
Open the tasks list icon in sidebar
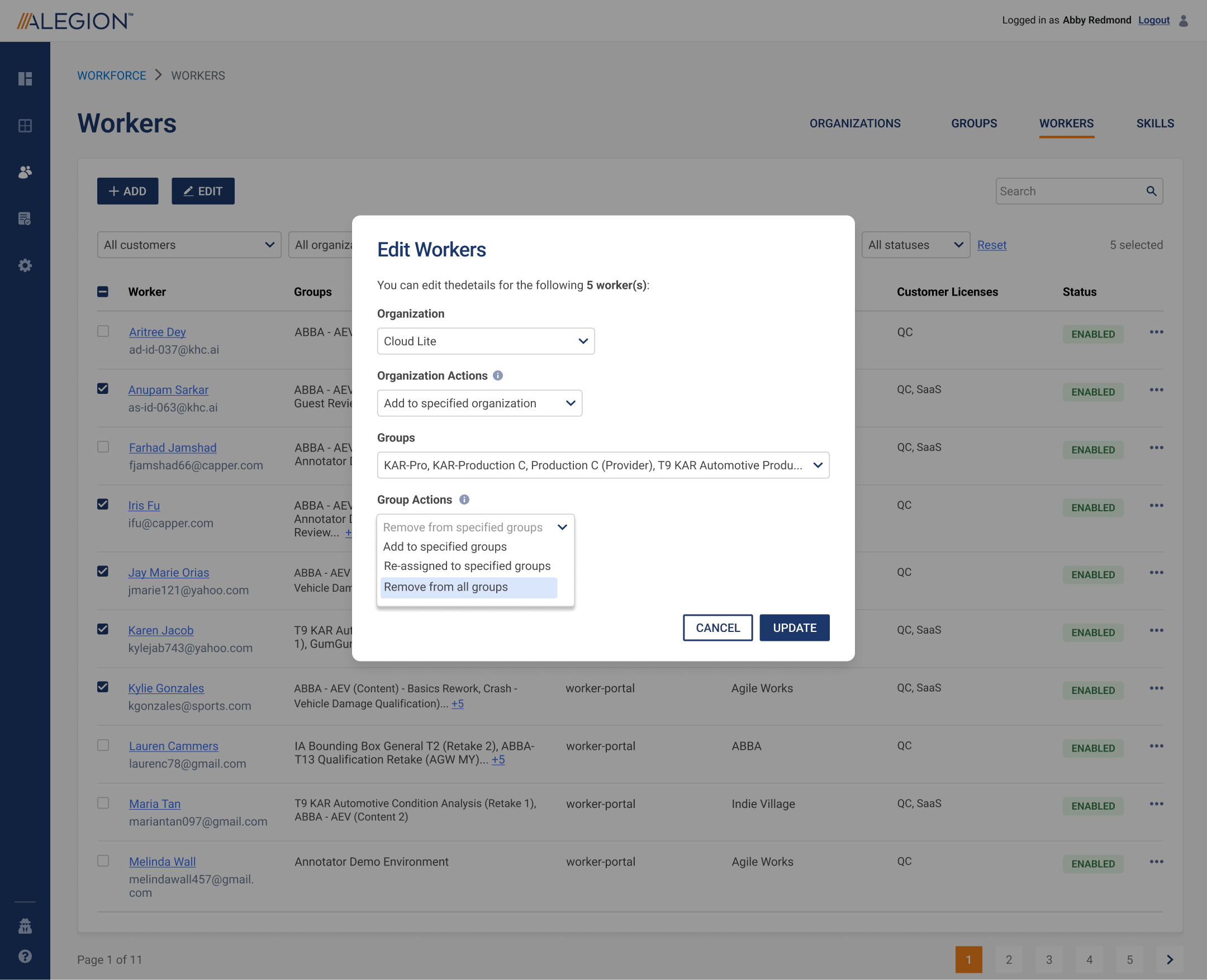pyautogui.click(x=25, y=218)
